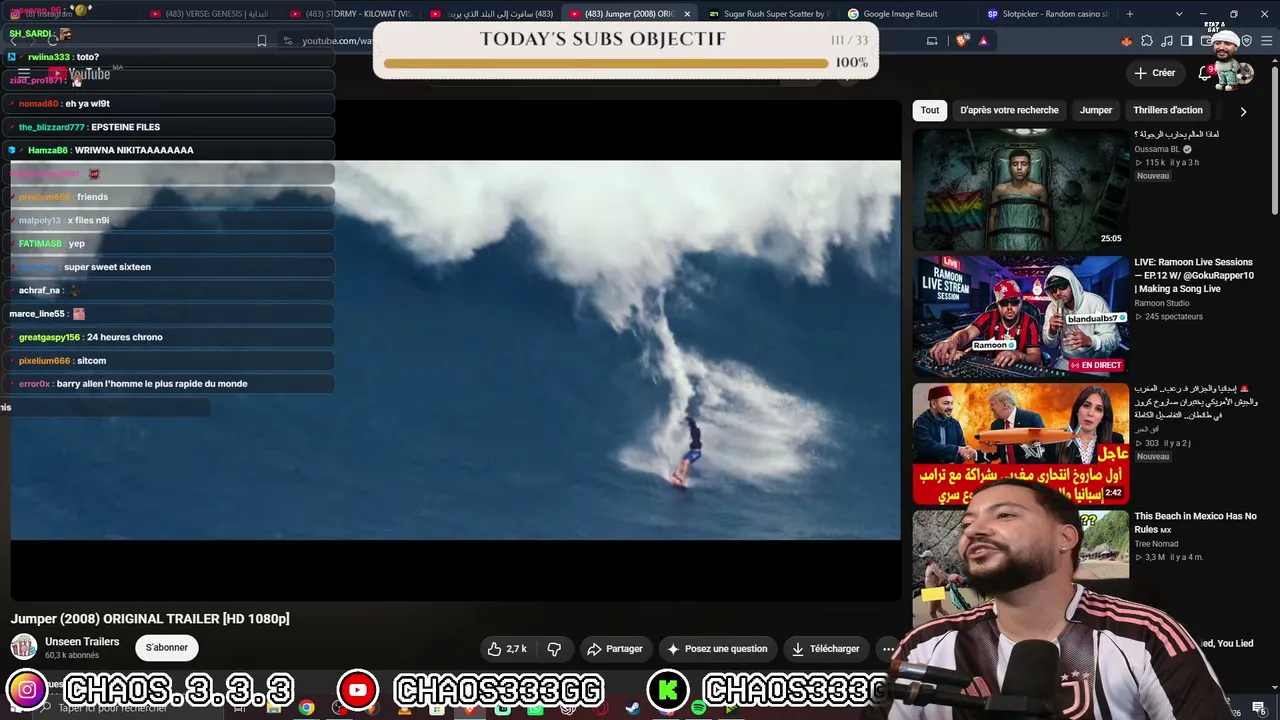Close the Jumper (2008) browser tab
1280x720 pixels.
pyautogui.click(x=687, y=14)
